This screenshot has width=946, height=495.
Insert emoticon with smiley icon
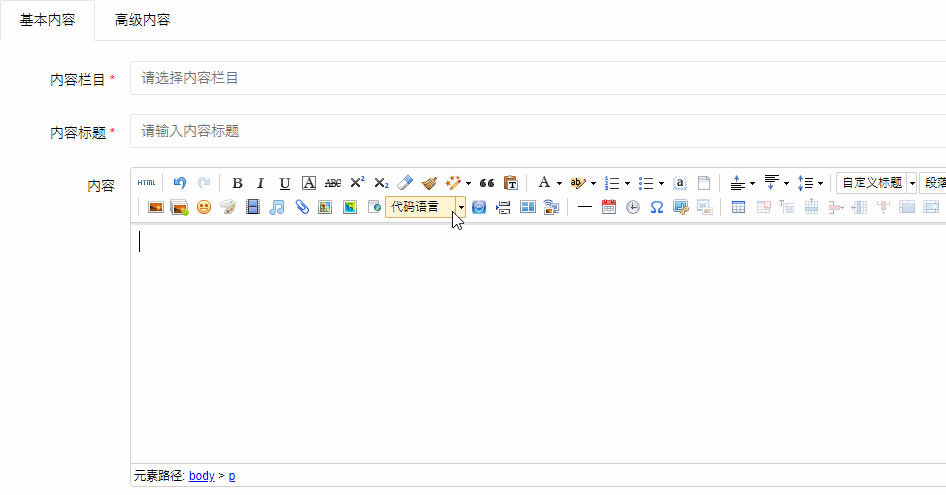point(204,207)
